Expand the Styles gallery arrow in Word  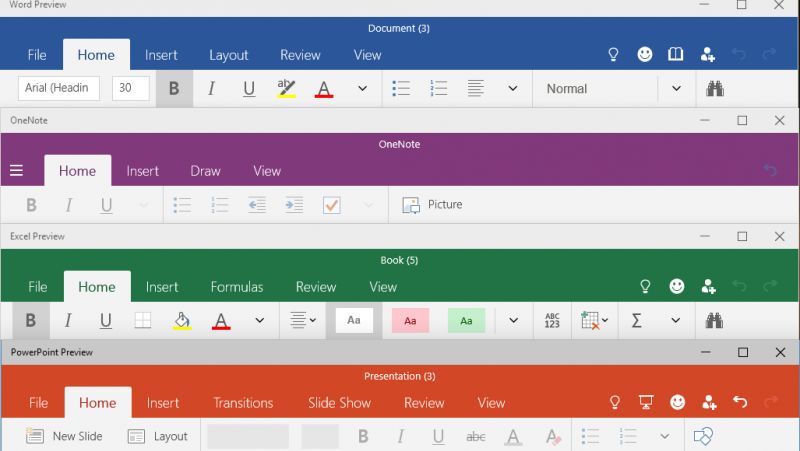click(676, 88)
